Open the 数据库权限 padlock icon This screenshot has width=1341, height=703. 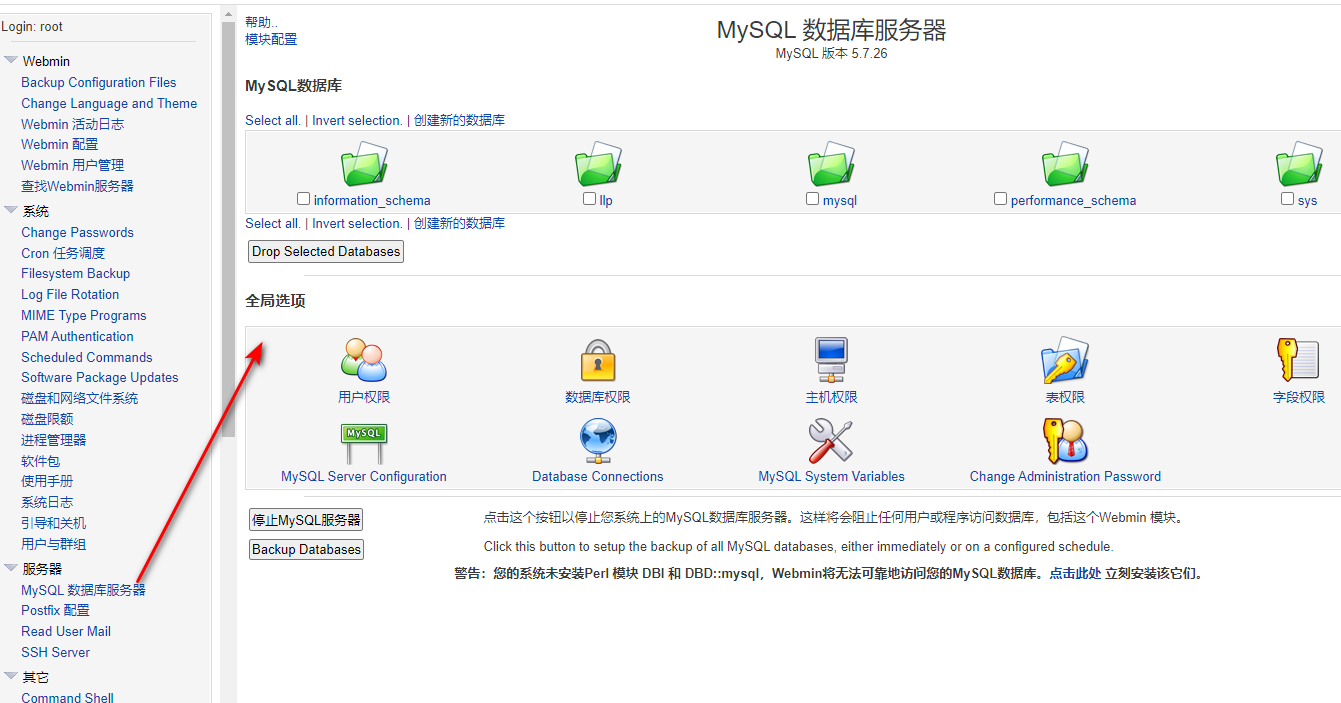[x=598, y=360]
